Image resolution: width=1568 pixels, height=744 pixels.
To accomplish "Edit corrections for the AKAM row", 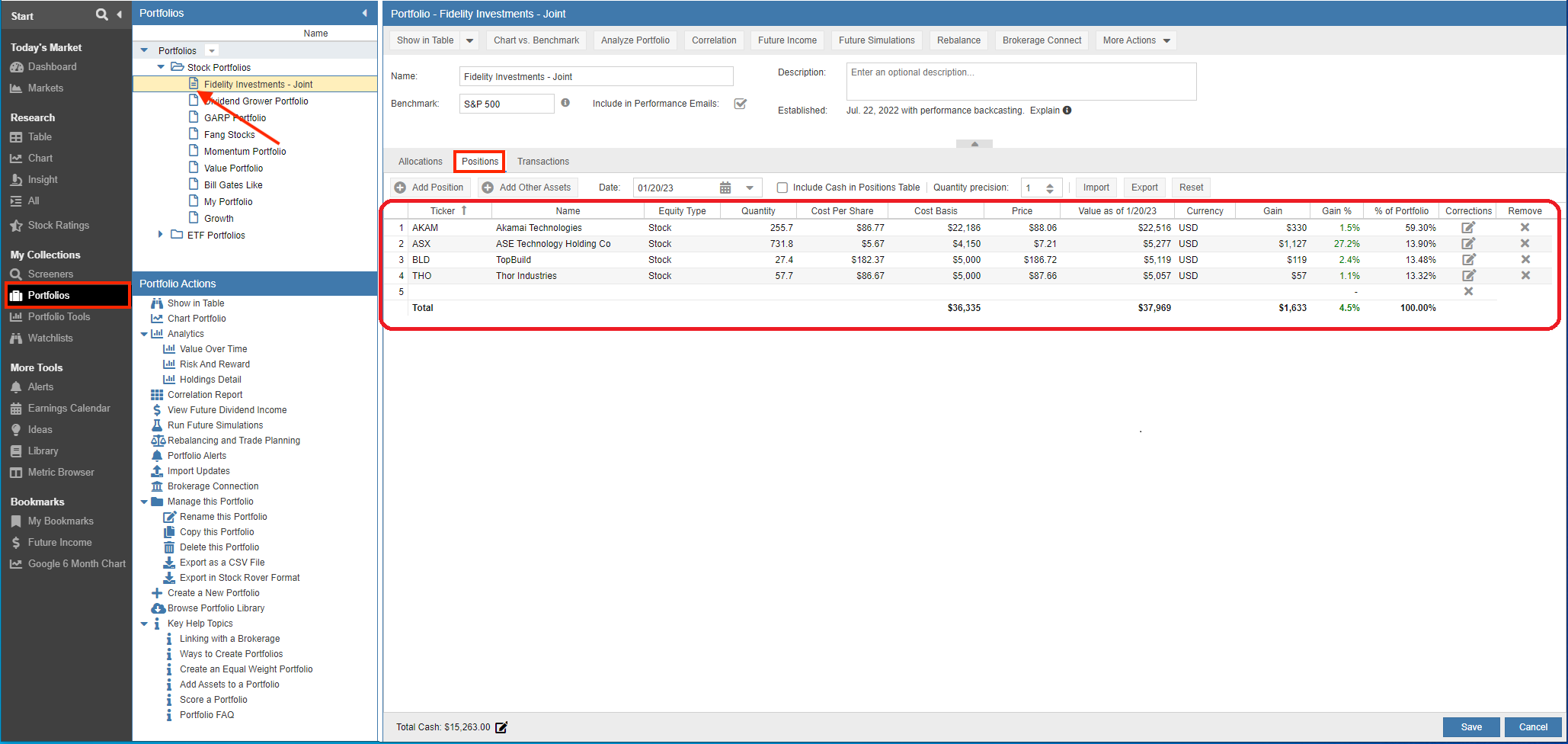I will coord(1468,227).
